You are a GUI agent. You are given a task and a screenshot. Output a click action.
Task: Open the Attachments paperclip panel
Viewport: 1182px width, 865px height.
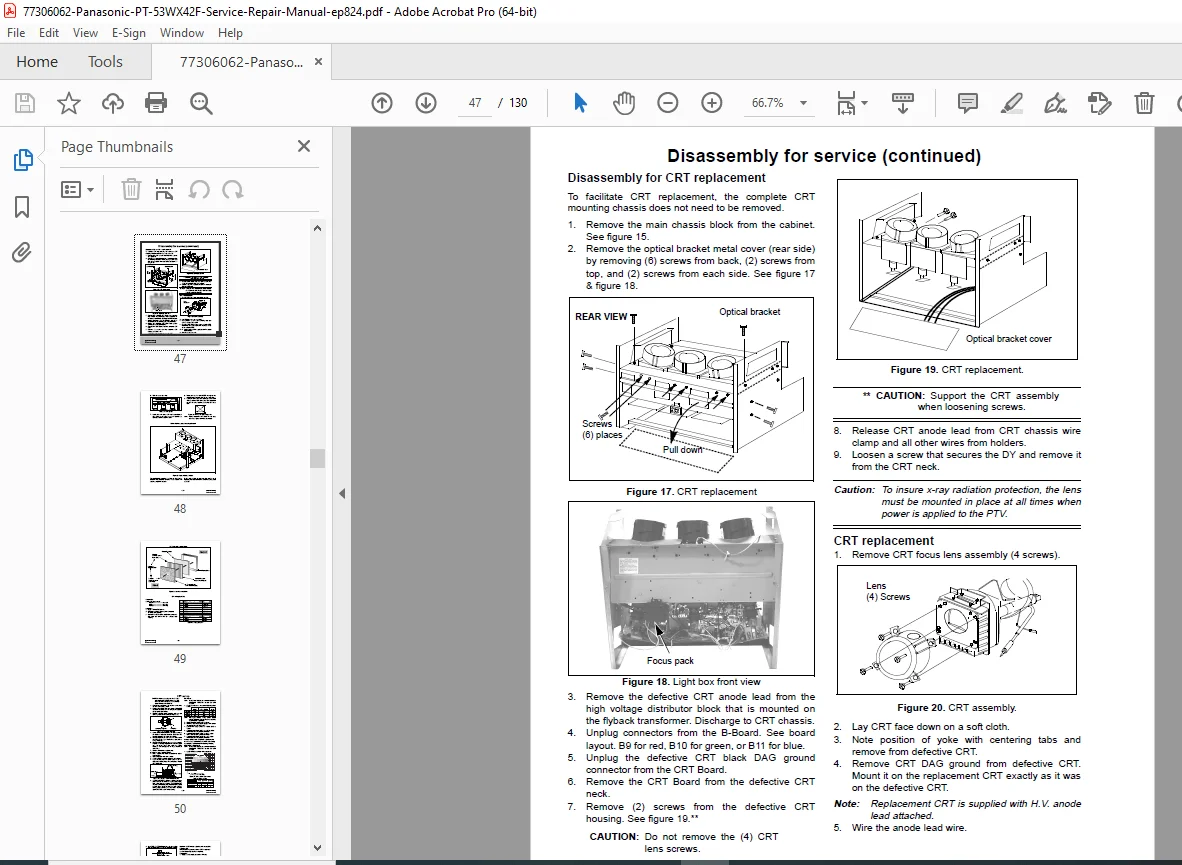tap(22, 252)
